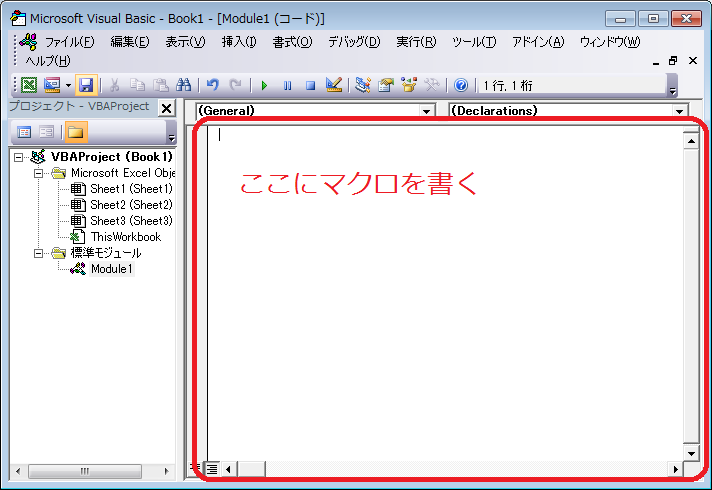712x490 pixels.
Task: Save the workbook with the floppy icon
Action: pos(86,85)
